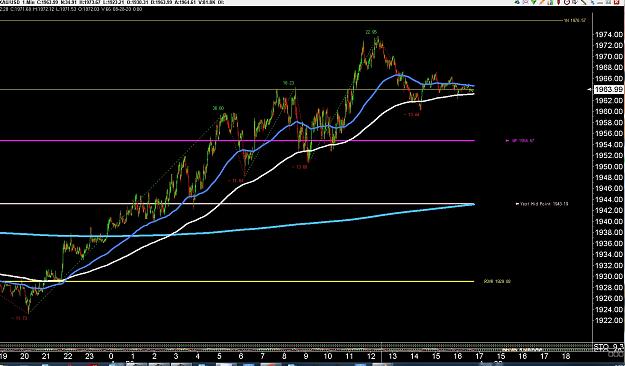Click the 22.95 swing high label
This screenshot has height=366, width=625.
pos(371,32)
